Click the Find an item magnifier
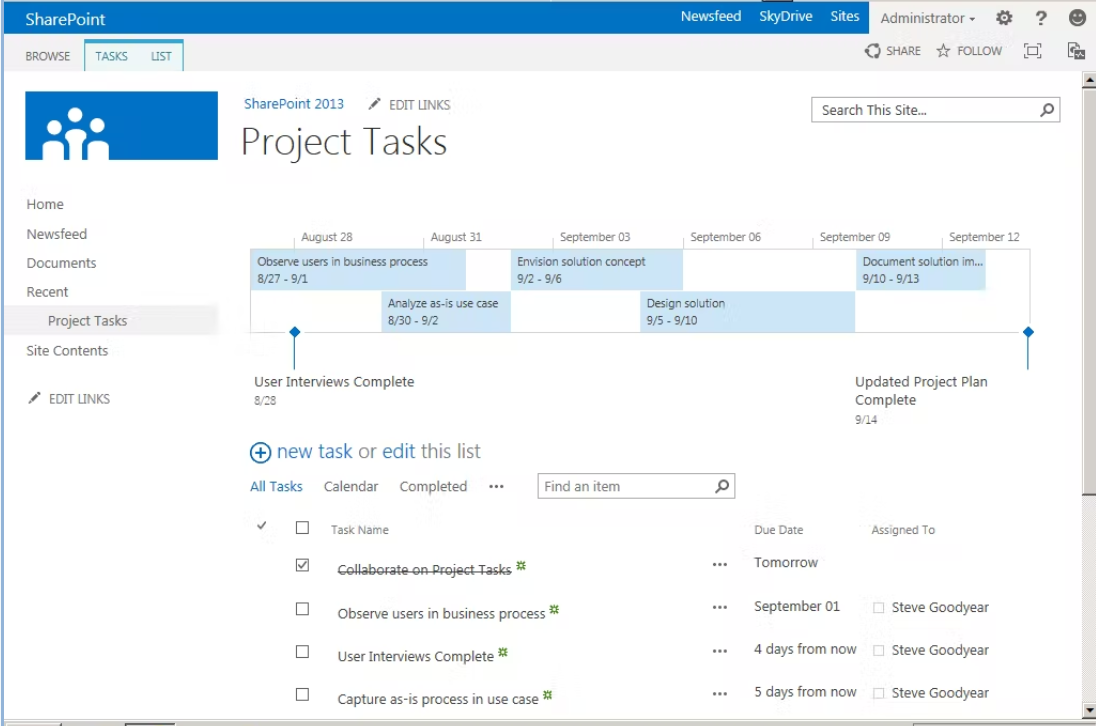 pyautogui.click(x=722, y=486)
